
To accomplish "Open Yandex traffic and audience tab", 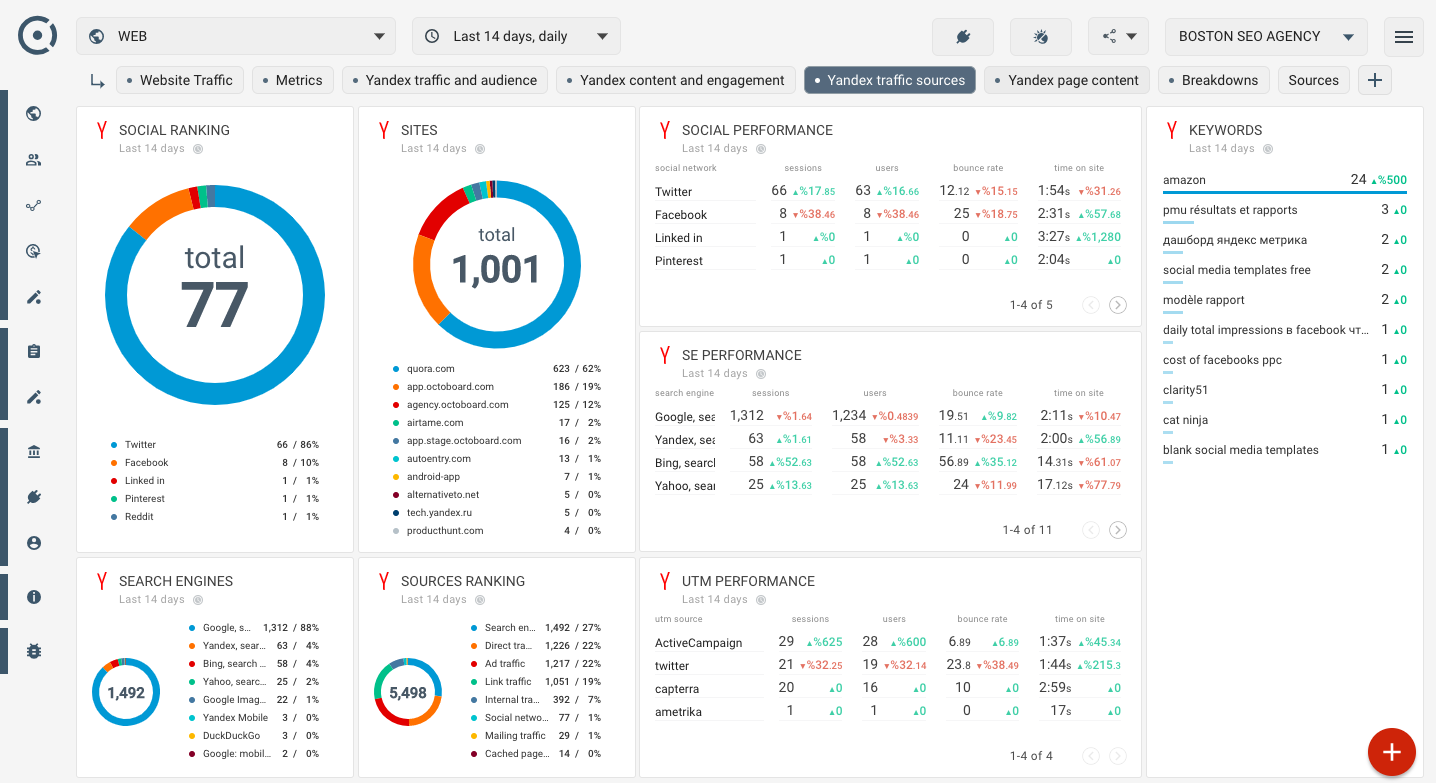I will [445, 80].
